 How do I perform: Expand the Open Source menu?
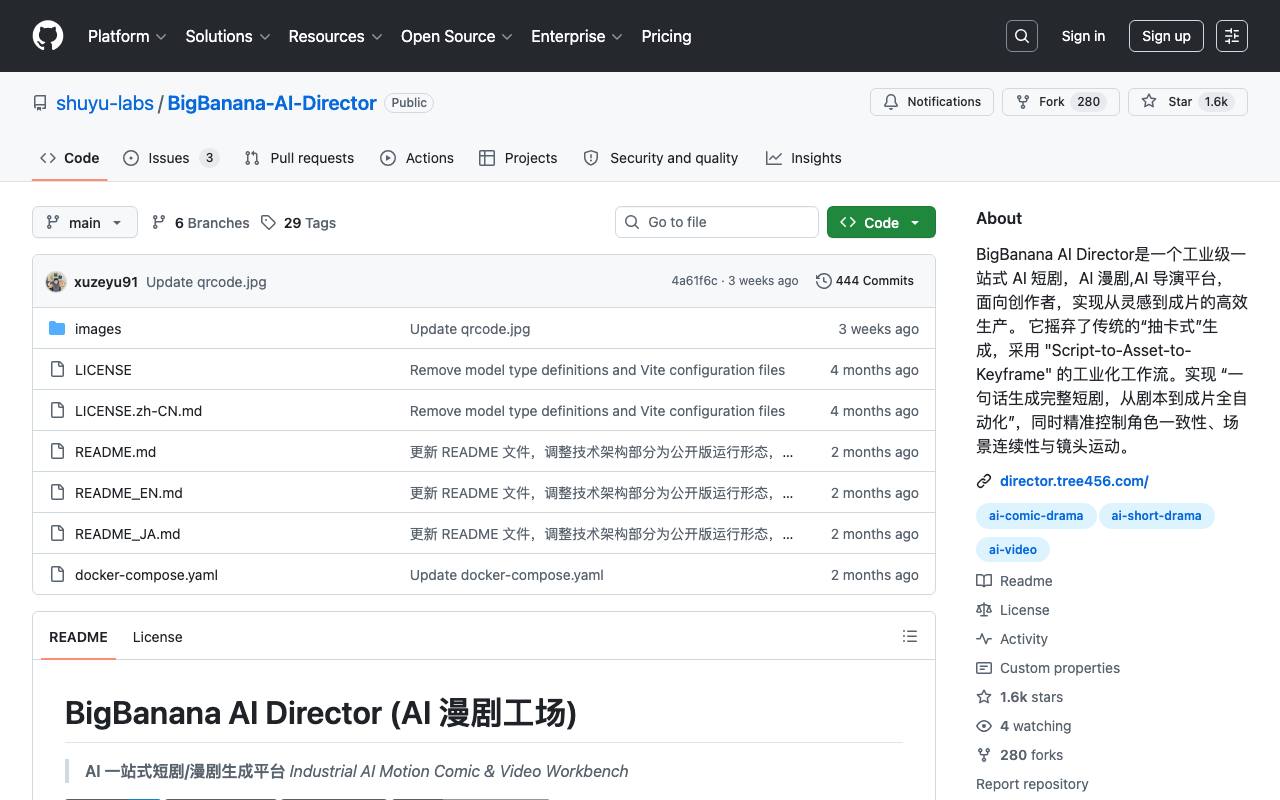pos(457,36)
